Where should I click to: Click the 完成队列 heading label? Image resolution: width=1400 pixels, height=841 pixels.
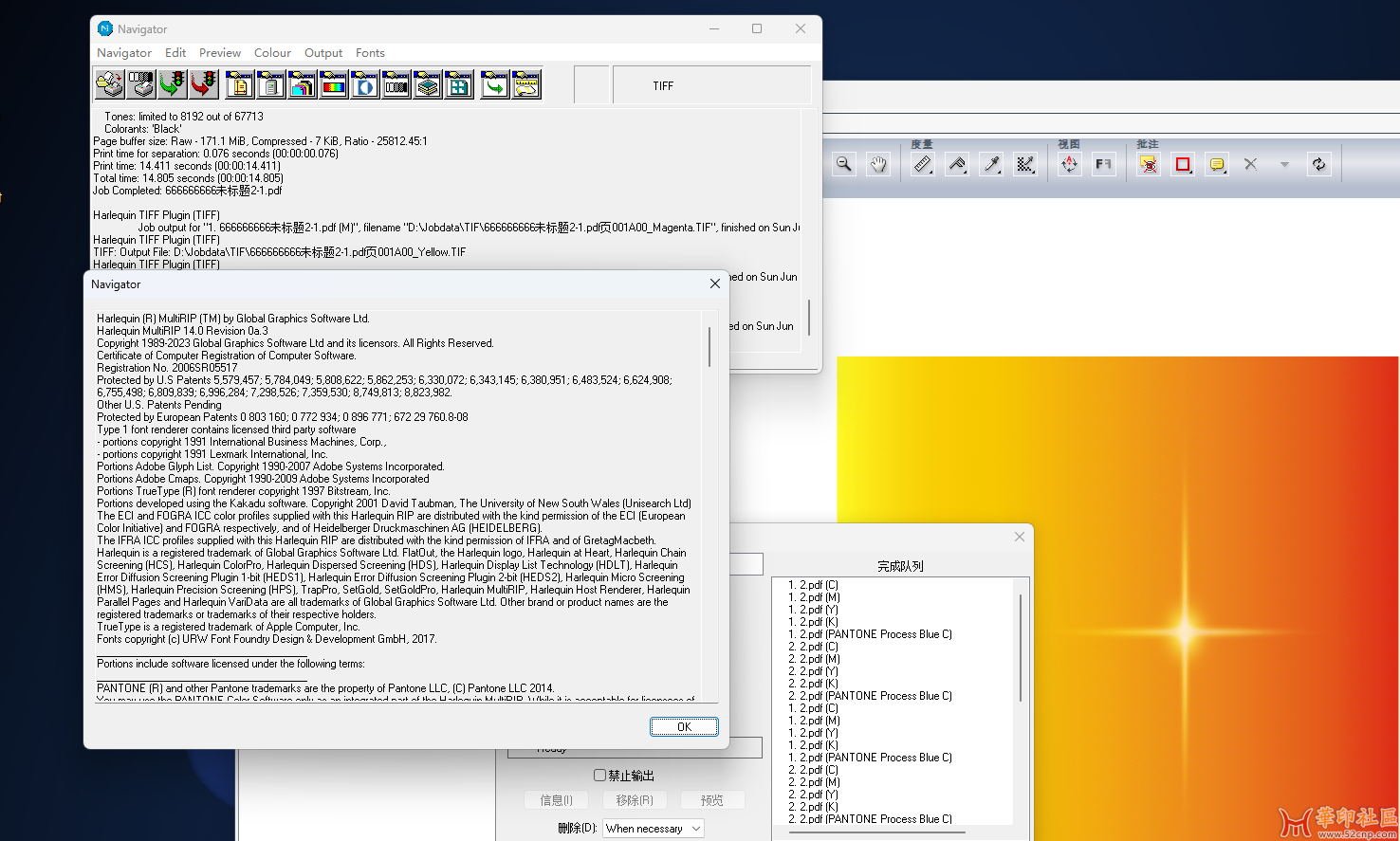(900, 566)
